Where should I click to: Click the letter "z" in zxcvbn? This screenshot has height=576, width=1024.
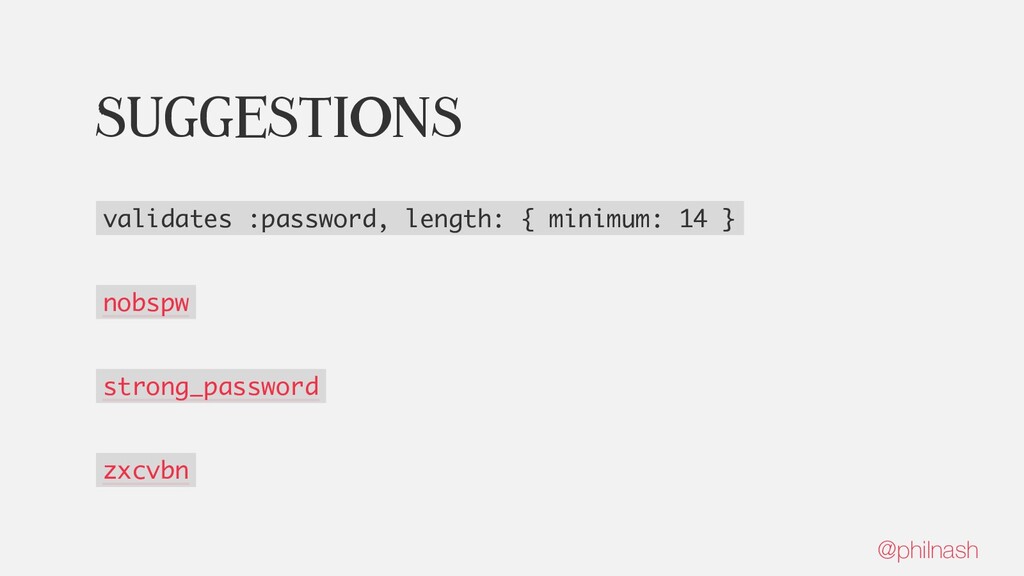click(110, 470)
